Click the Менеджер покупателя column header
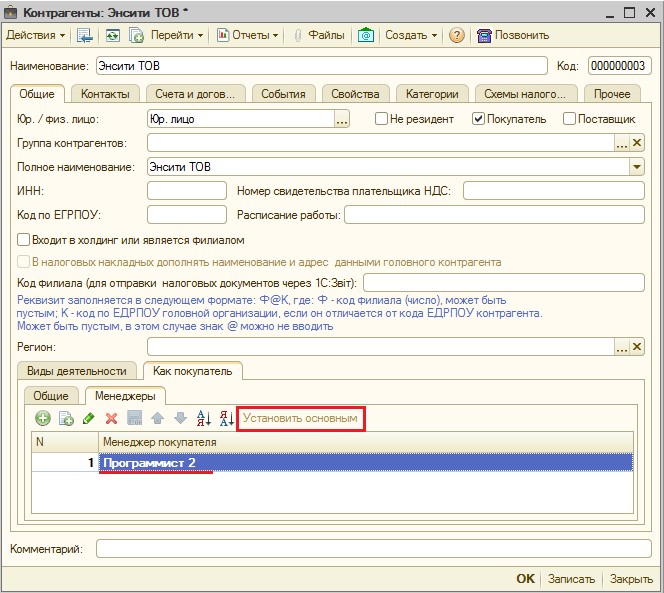This screenshot has width=664, height=593. click(x=366, y=442)
